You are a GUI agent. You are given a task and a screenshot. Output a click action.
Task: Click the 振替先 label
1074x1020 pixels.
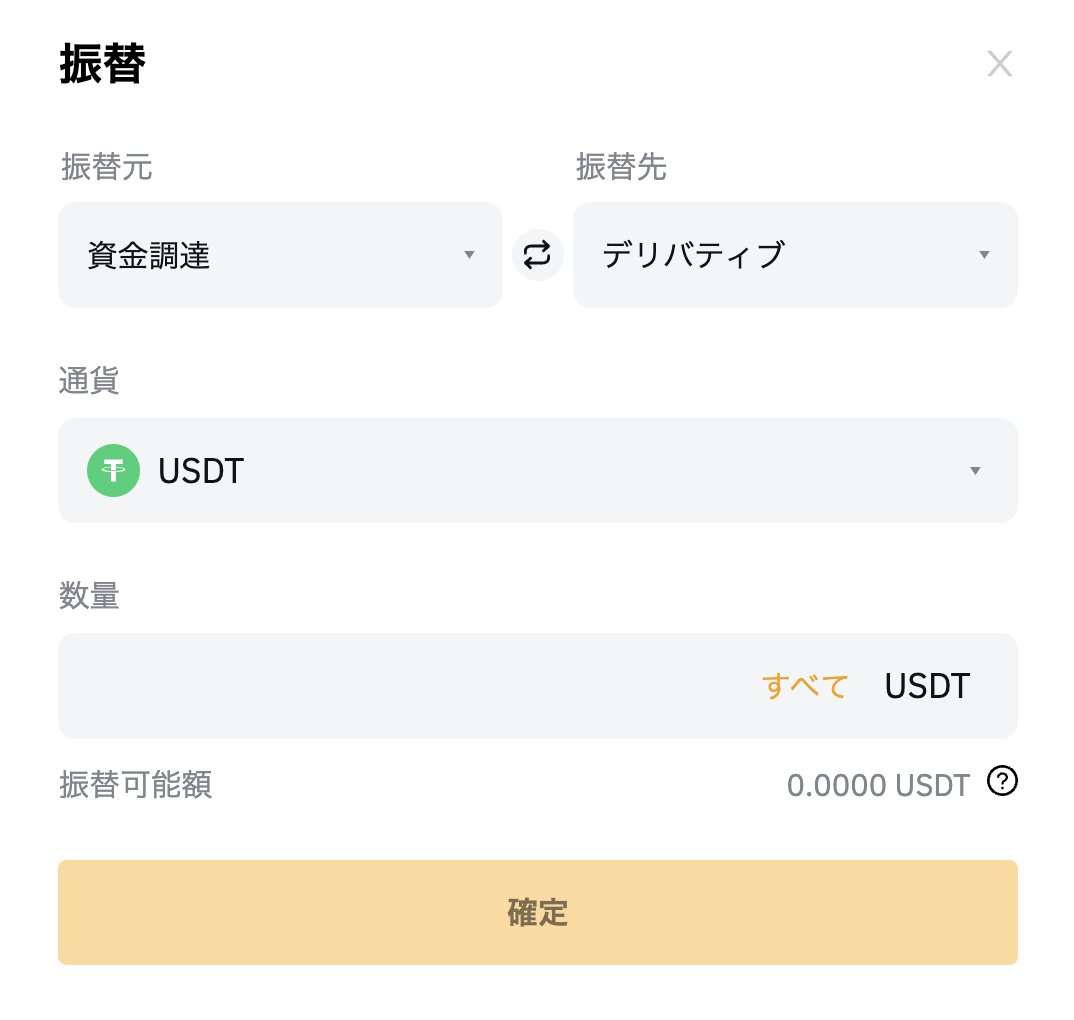(x=621, y=166)
